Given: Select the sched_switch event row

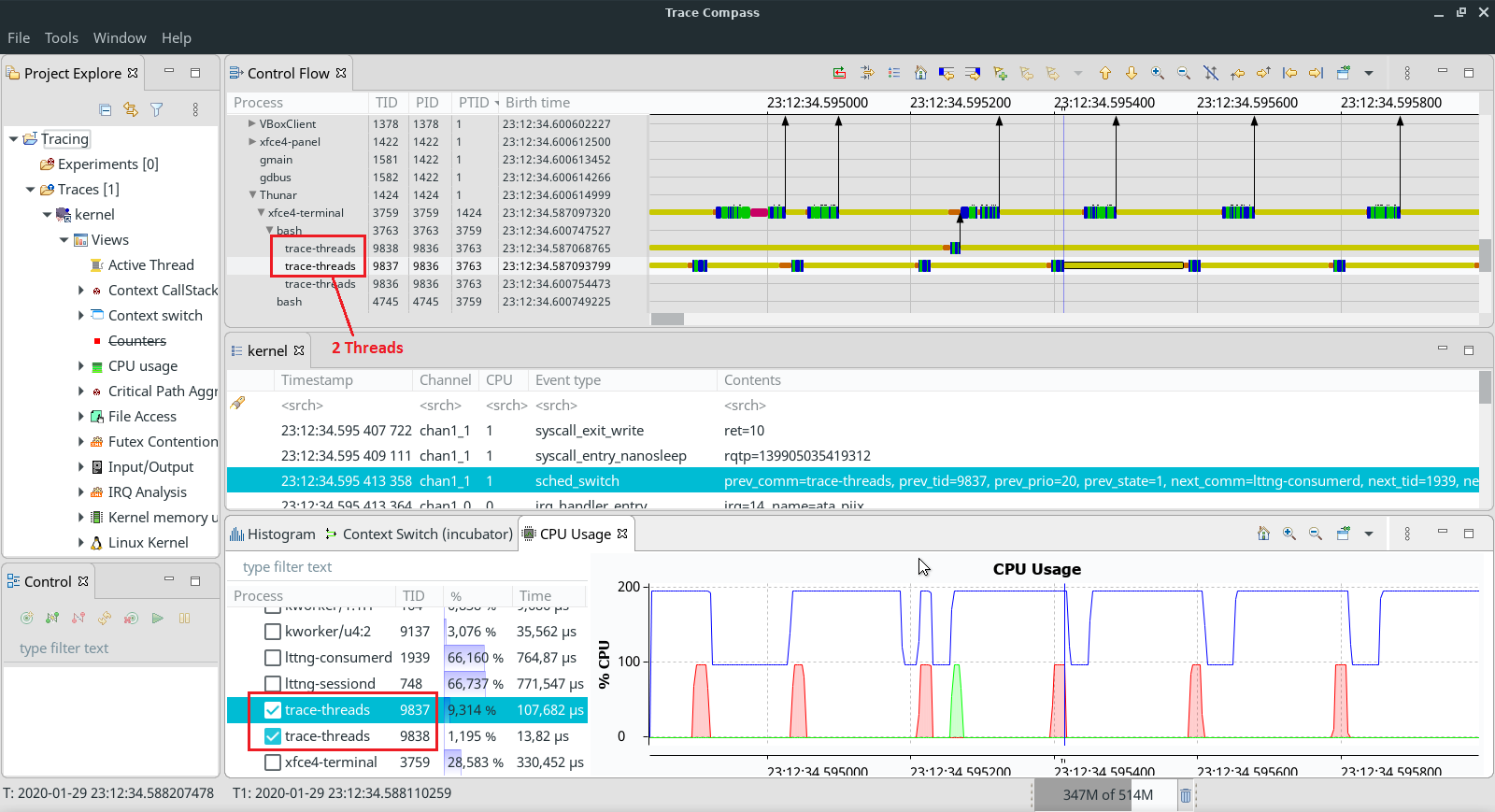Looking at the screenshot, I should pyautogui.click(x=577, y=480).
